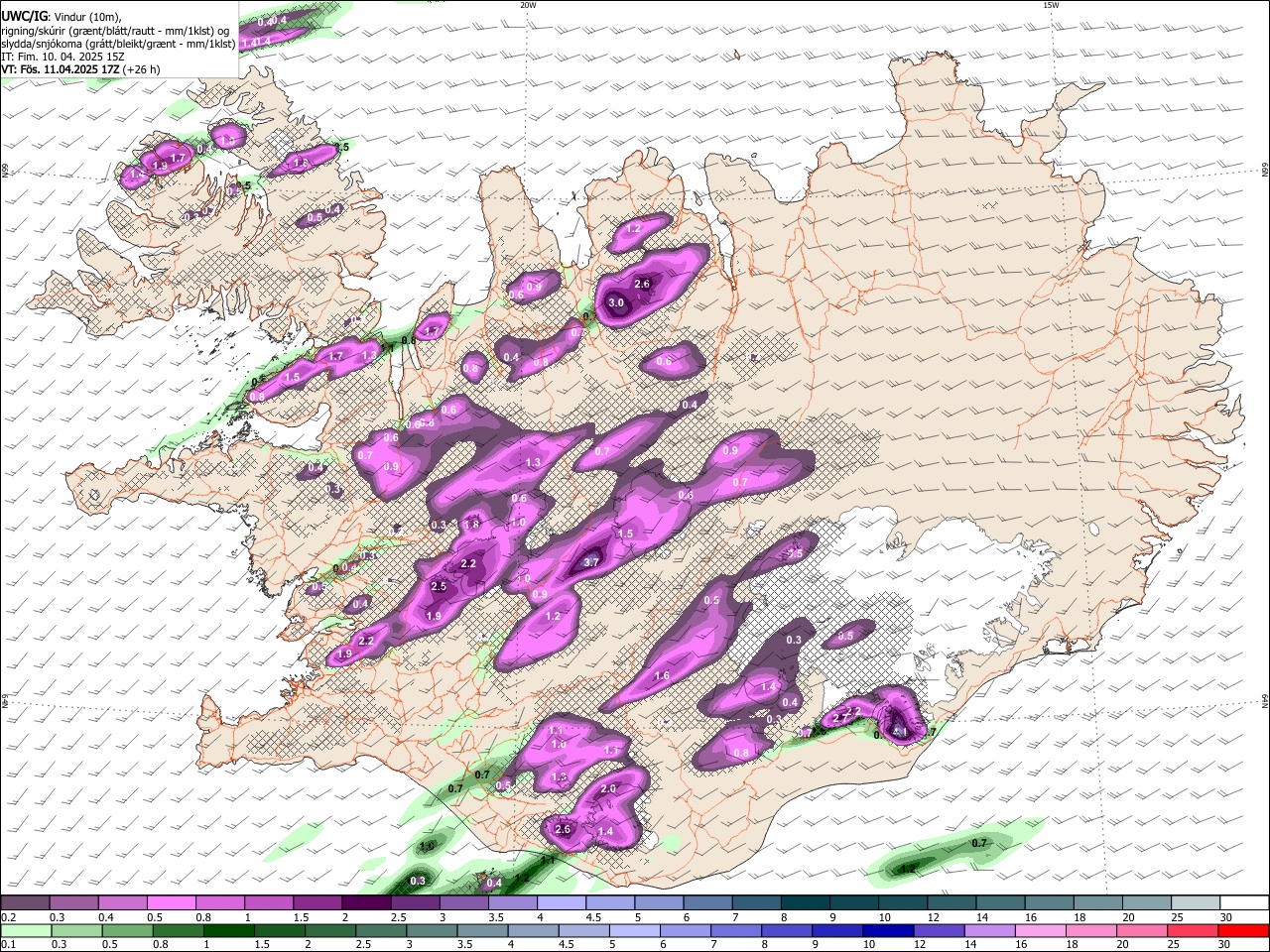This screenshot has width=1270, height=952.
Task: Click the 'UWC/IG: Vindur (10m)' title text
Action: pyautogui.click(x=62, y=16)
